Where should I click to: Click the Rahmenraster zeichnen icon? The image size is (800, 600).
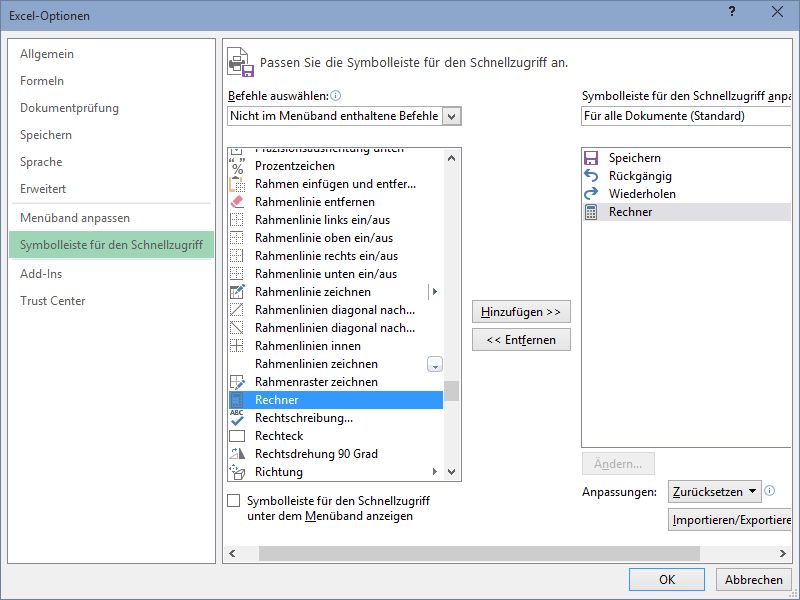[237, 382]
